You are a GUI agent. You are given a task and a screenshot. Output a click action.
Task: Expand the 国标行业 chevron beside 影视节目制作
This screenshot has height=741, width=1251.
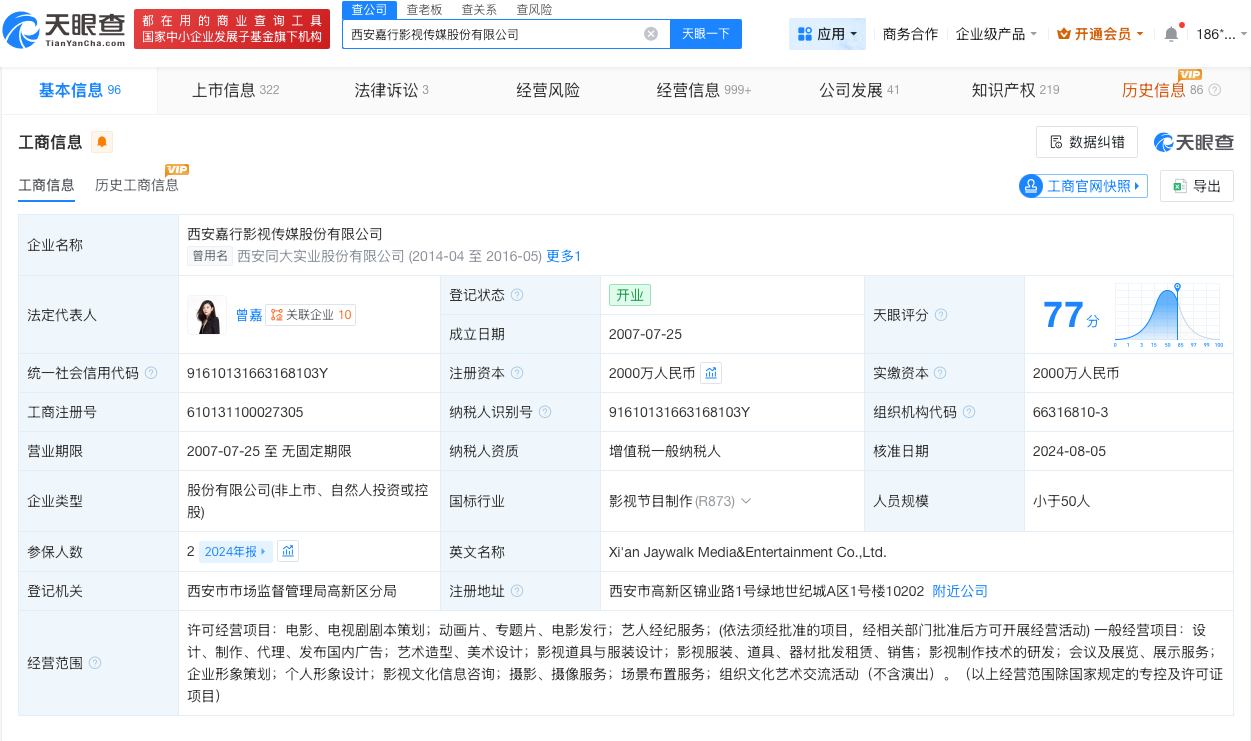(x=746, y=501)
